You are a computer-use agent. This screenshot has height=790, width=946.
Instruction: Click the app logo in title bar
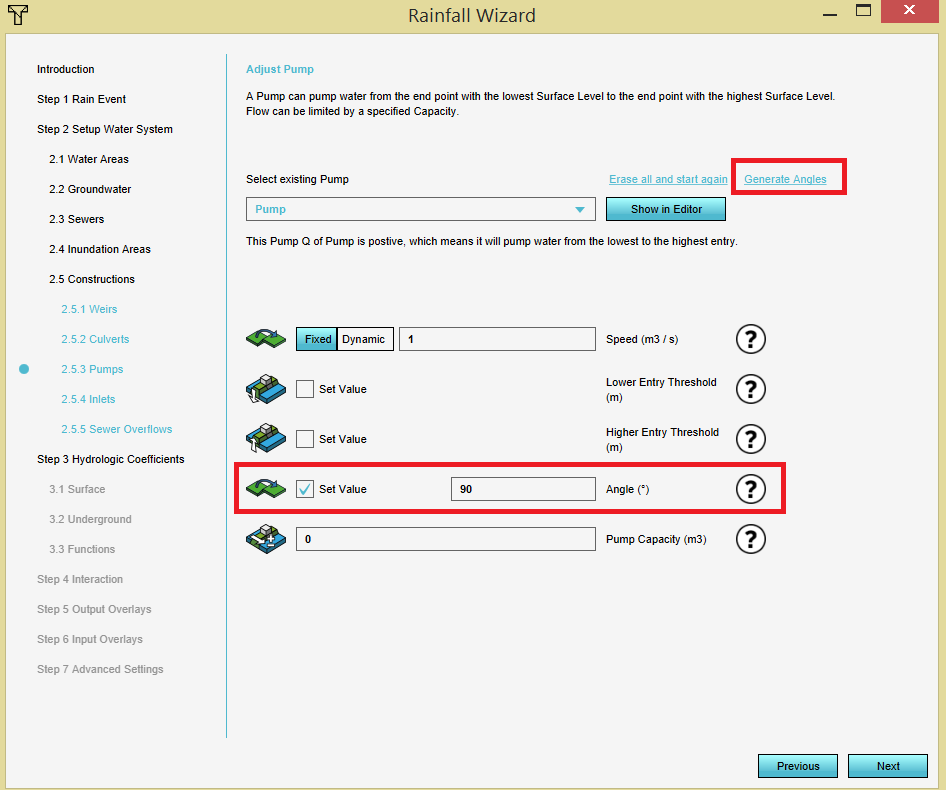point(17,15)
